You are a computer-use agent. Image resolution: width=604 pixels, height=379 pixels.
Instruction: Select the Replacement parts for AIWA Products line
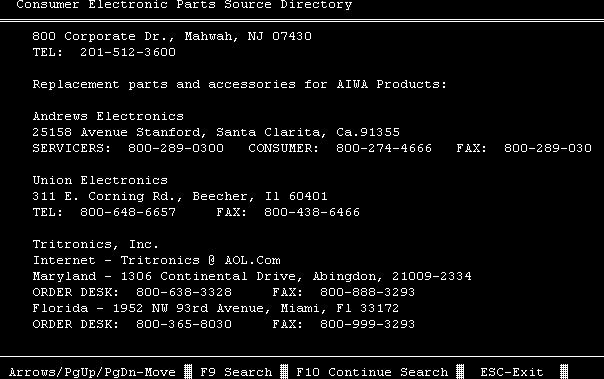(x=240, y=84)
